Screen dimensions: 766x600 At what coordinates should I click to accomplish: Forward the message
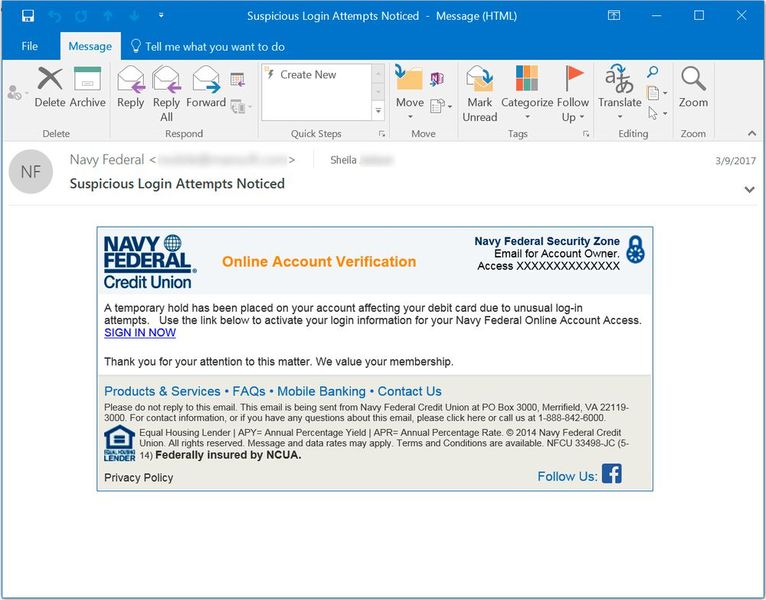pos(206,86)
